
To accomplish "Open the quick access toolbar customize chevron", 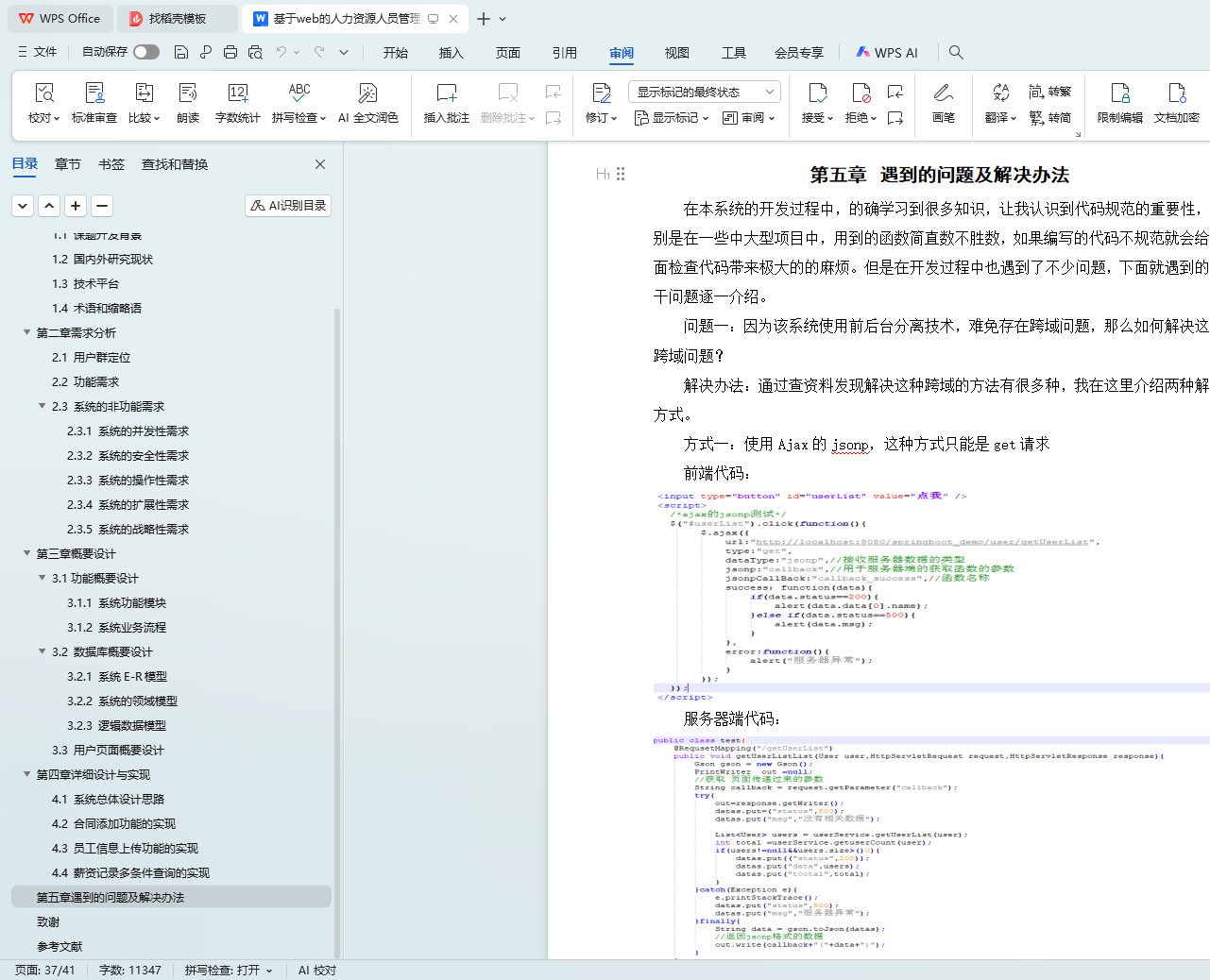I will coord(344,52).
